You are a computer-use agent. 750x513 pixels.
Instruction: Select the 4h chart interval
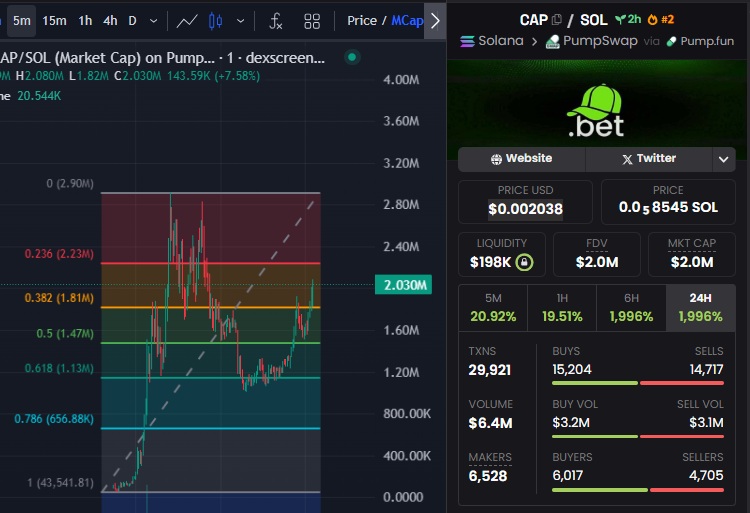pyautogui.click(x=110, y=21)
